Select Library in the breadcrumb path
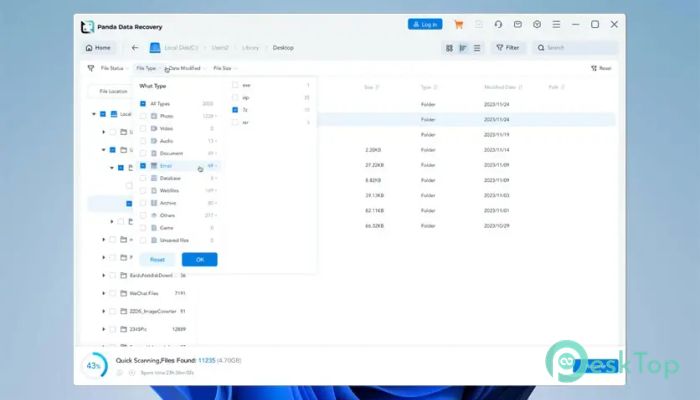The height and width of the screenshot is (400, 700). click(250, 48)
